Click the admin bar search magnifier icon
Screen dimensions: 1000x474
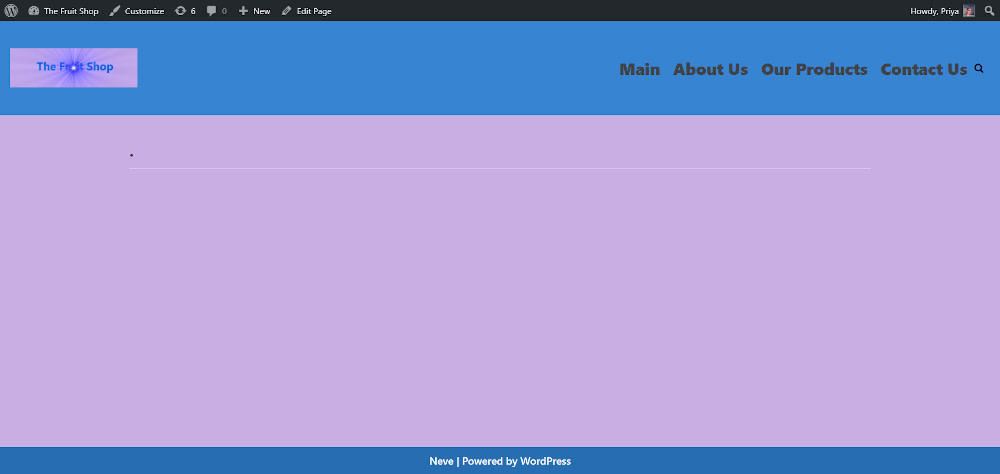pyautogui.click(x=989, y=11)
